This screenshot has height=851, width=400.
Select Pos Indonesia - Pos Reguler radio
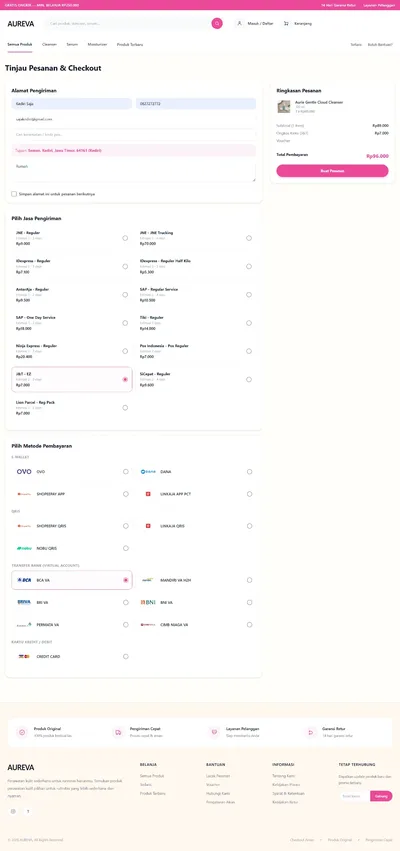click(x=249, y=351)
